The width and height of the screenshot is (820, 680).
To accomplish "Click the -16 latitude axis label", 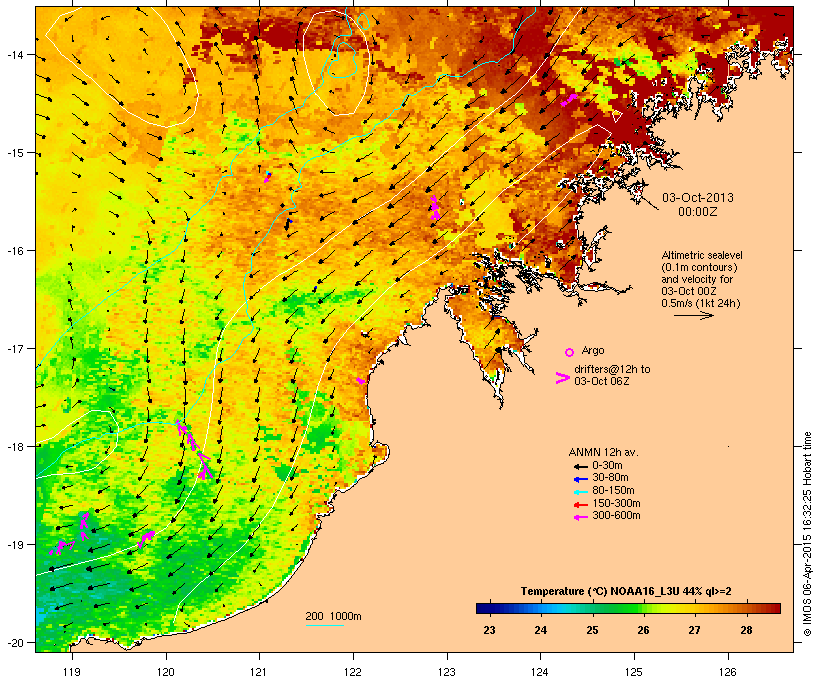I will [14, 251].
